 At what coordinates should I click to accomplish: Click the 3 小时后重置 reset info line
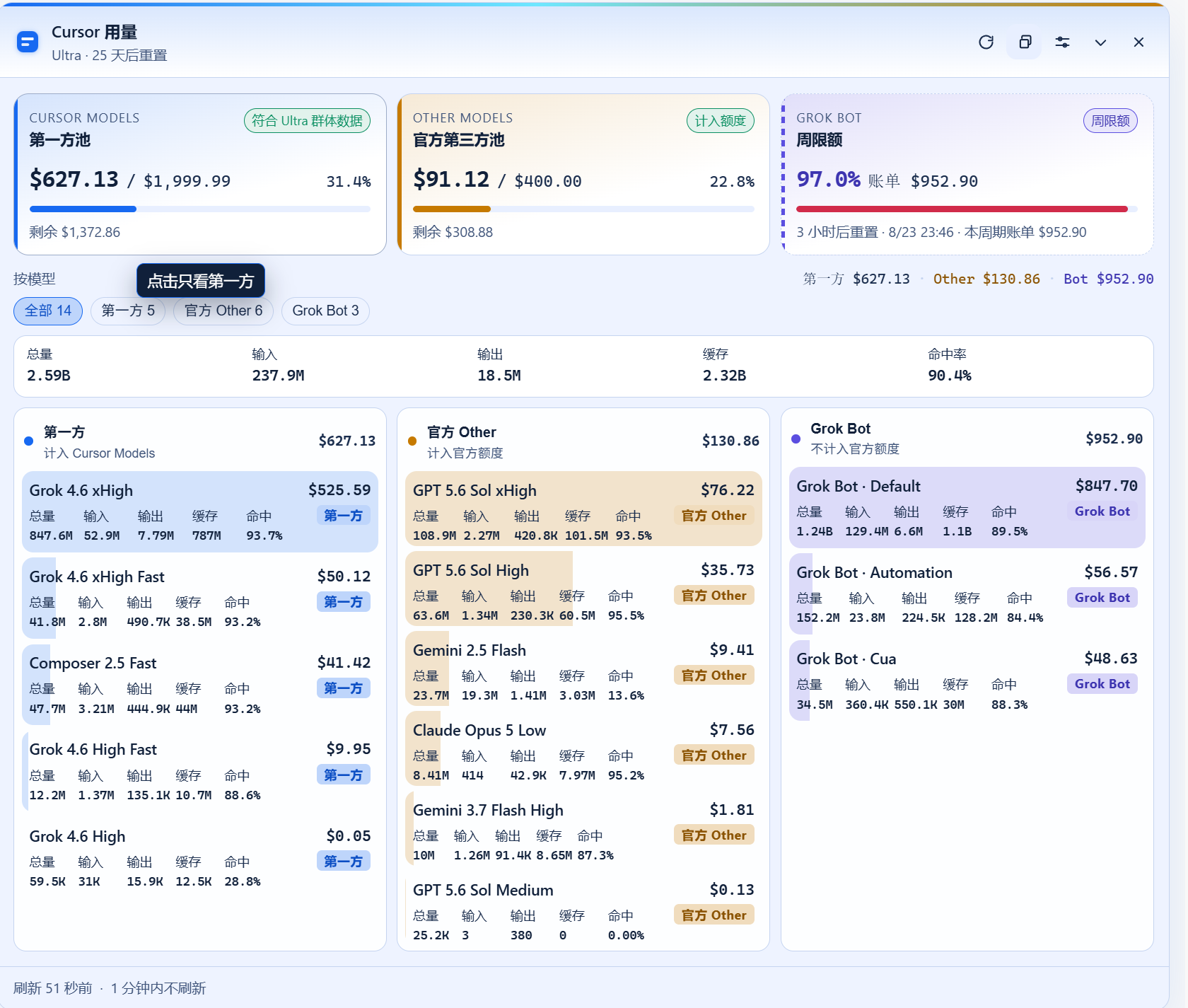point(941,232)
